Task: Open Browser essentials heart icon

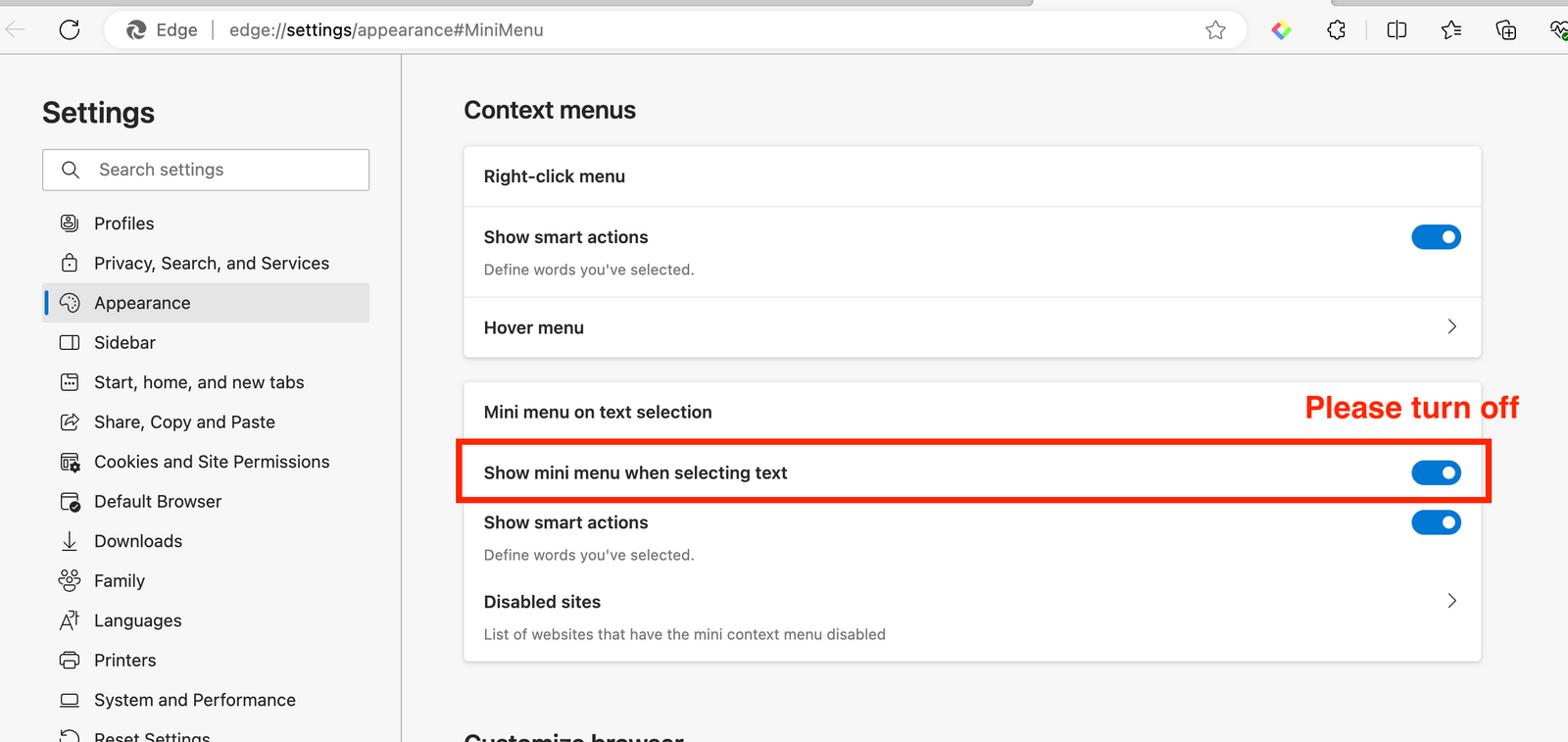Action: tap(1558, 29)
